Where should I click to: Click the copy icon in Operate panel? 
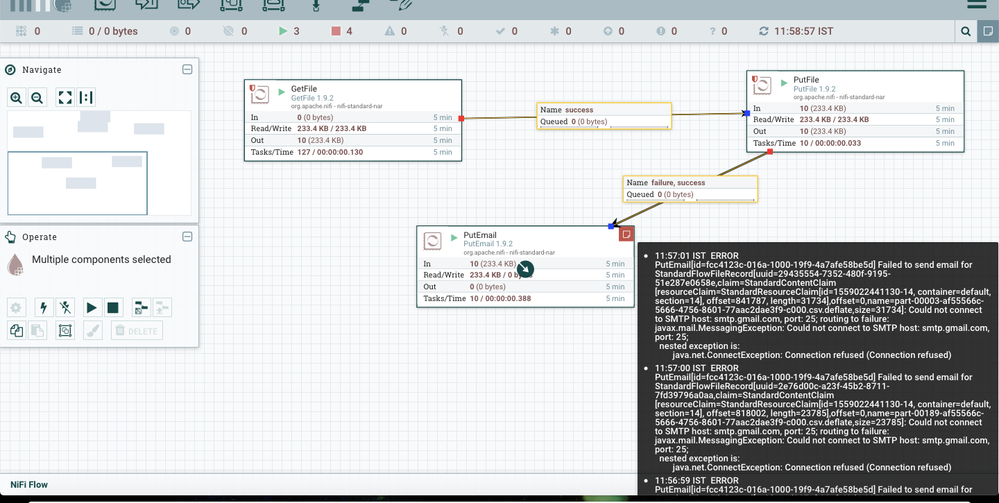coord(16,330)
